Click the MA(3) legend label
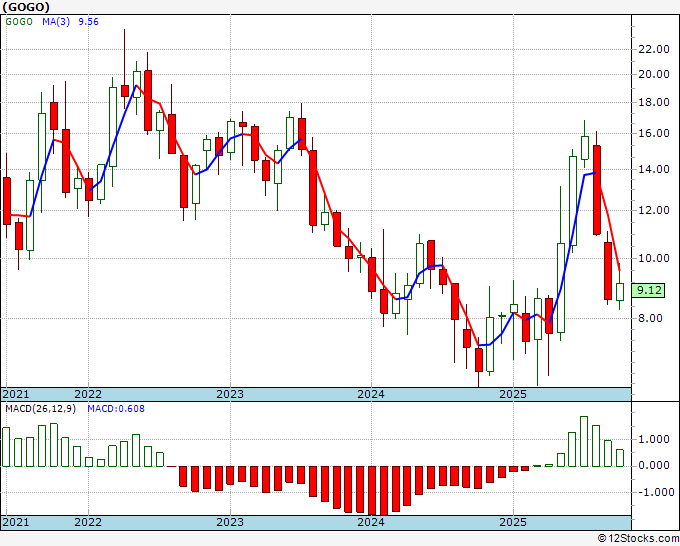Screen dimensions: 680x546 click(x=56, y=22)
